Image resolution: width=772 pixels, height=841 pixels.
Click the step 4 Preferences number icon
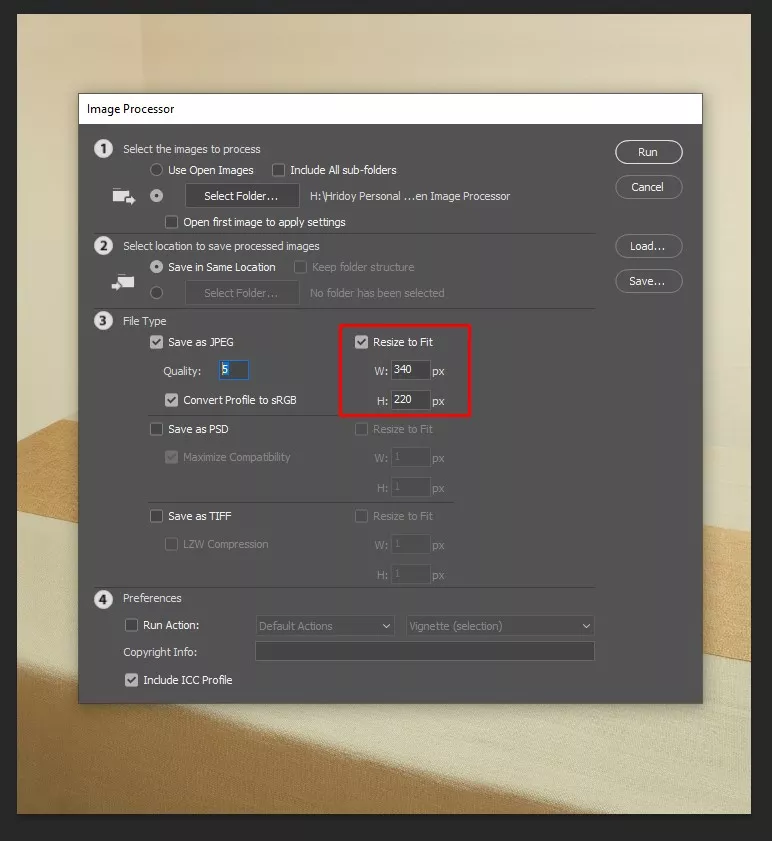click(x=103, y=599)
